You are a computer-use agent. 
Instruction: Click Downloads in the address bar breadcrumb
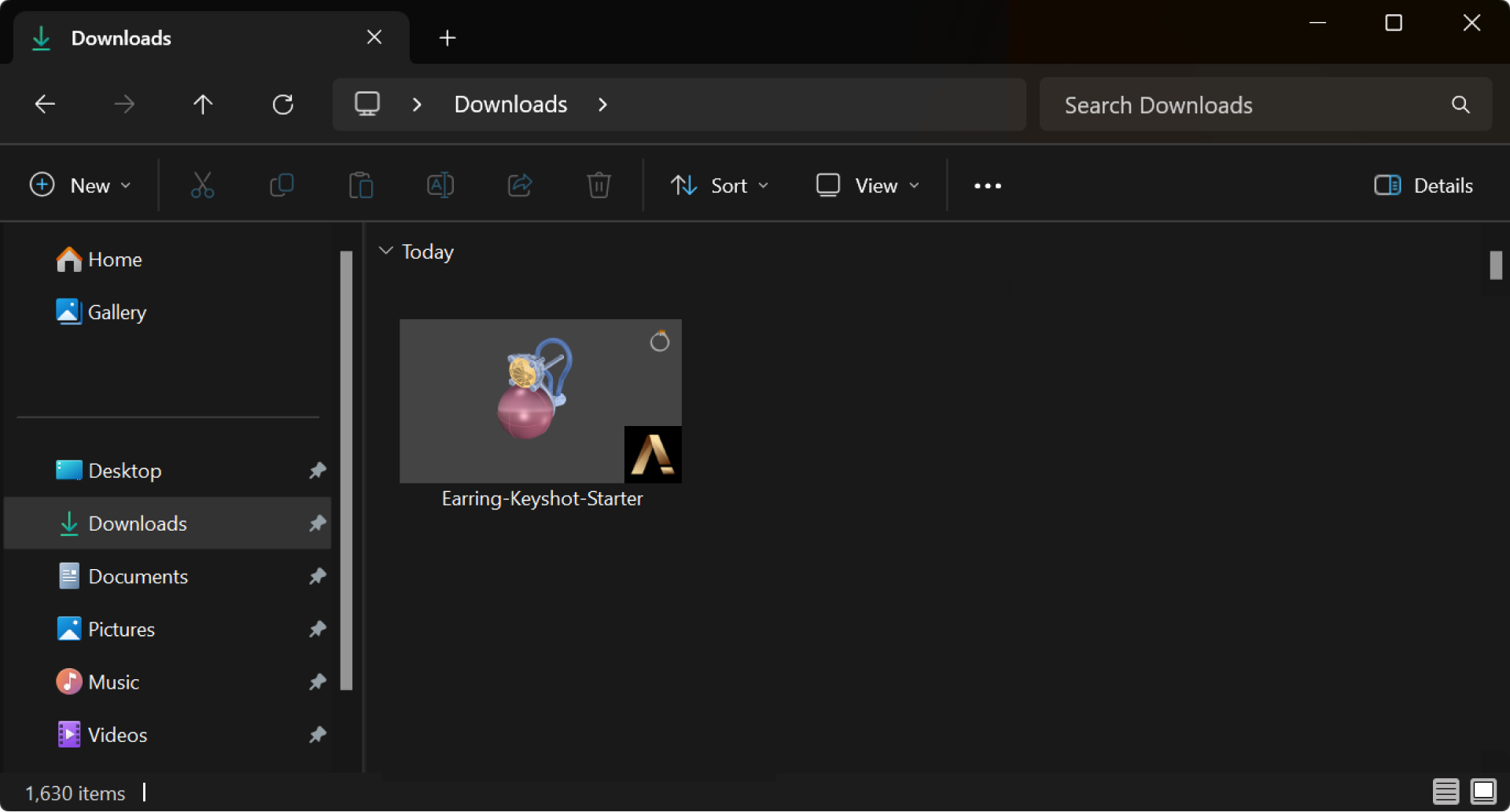click(x=511, y=105)
